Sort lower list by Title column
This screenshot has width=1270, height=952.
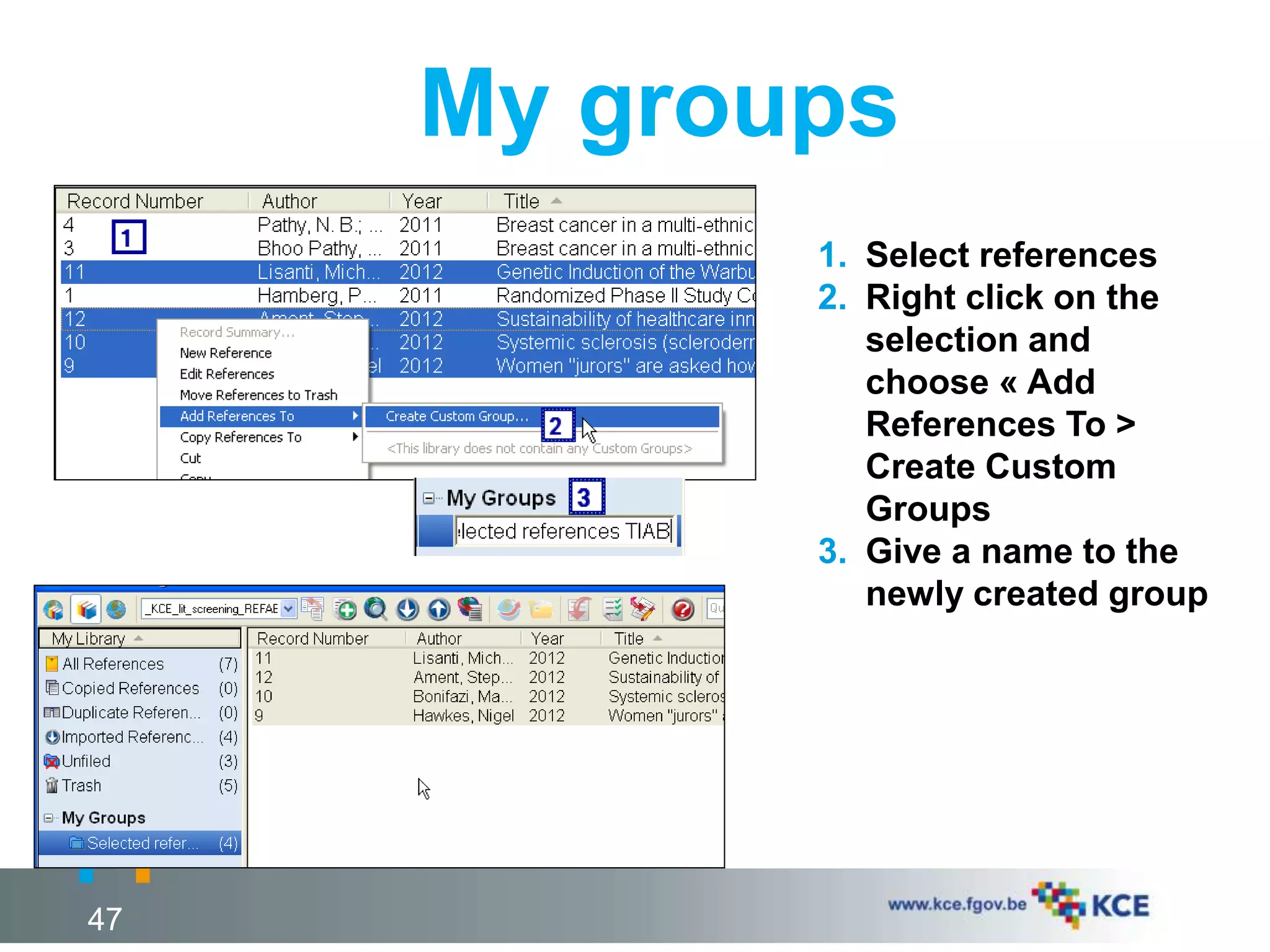(x=662, y=638)
